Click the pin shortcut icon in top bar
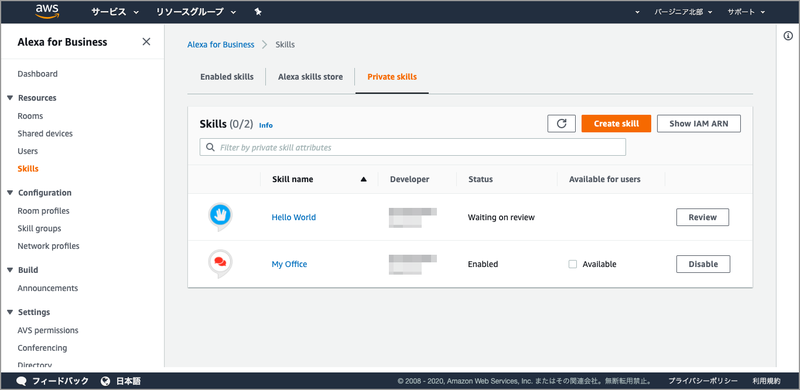The height and width of the screenshot is (390, 800). pos(258,12)
